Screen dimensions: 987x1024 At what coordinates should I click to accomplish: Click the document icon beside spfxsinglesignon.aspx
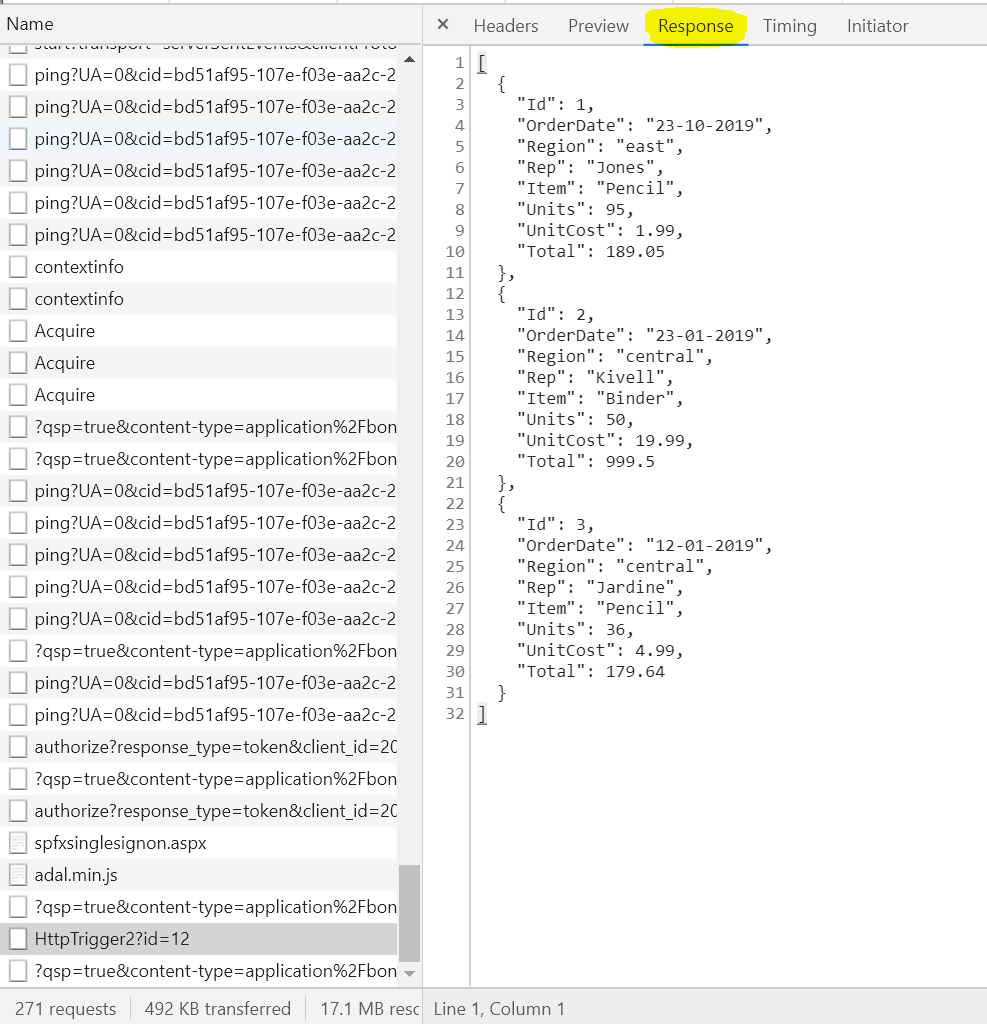[x=18, y=843]
